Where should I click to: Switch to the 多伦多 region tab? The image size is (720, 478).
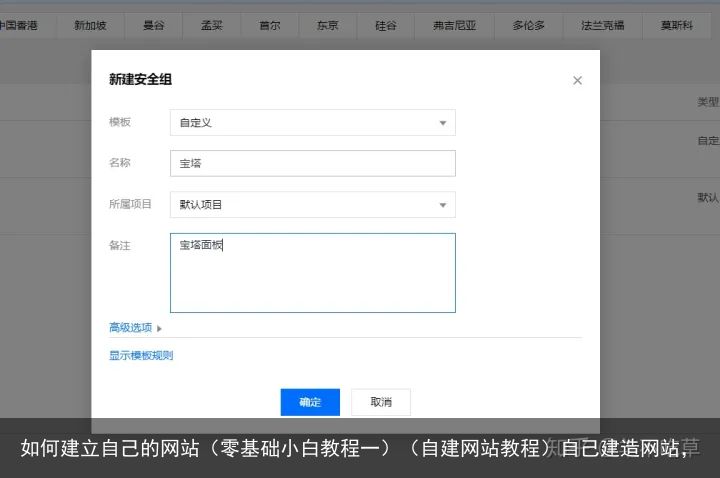(x=529, y=26)
